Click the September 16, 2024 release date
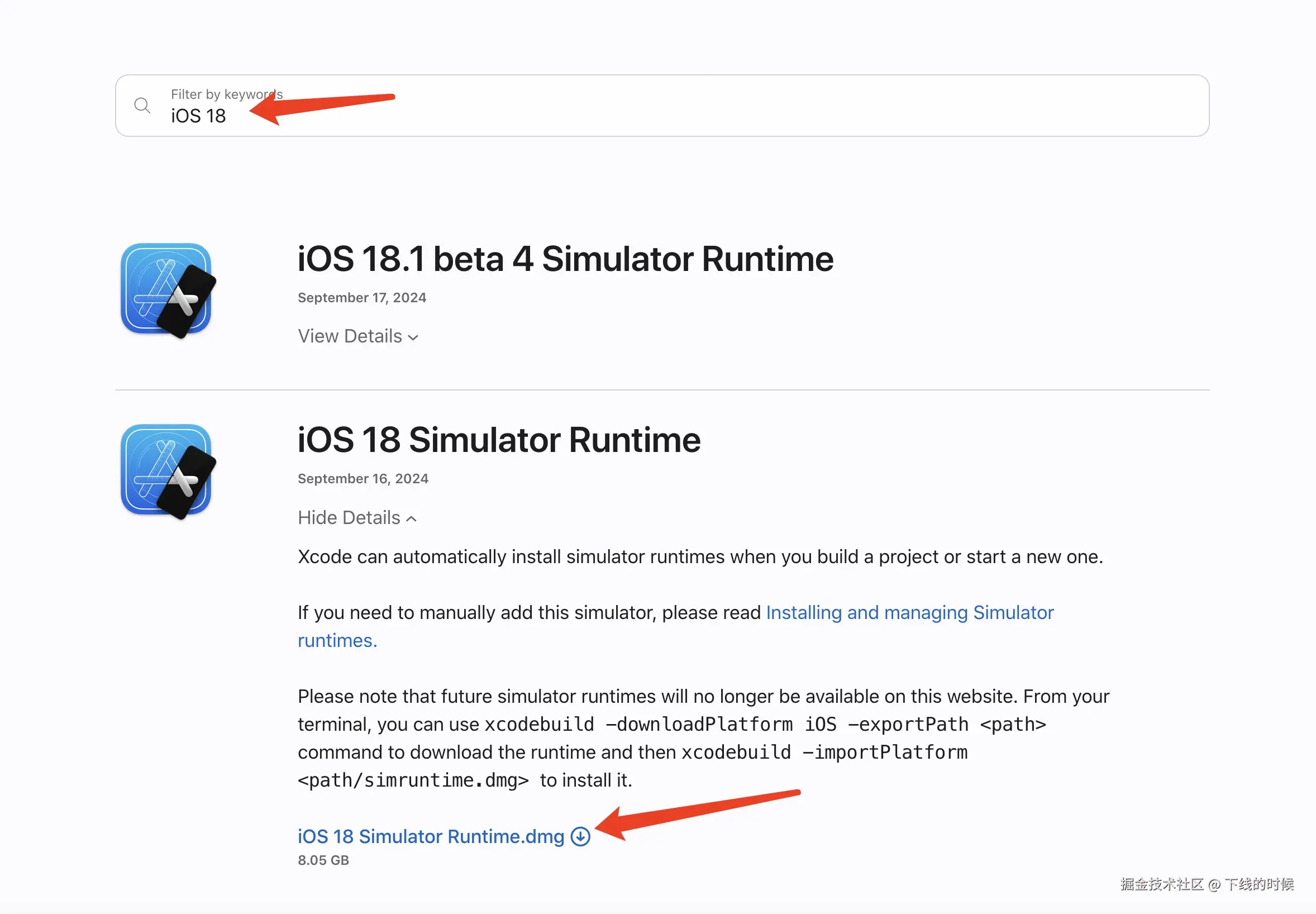This screenshot has height=914, width=1316. coord(363,479)
